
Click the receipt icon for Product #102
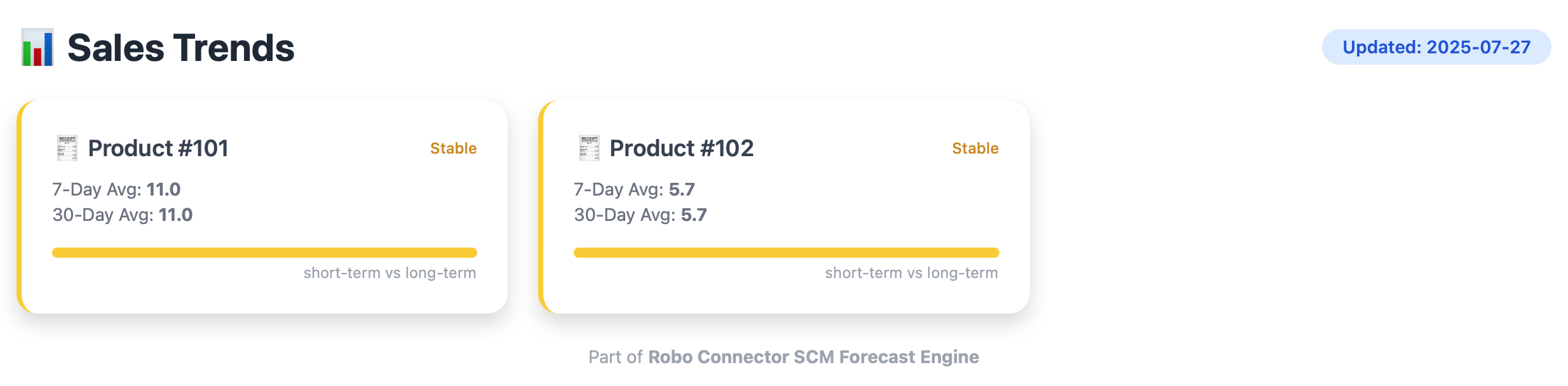tap(589, 148)
